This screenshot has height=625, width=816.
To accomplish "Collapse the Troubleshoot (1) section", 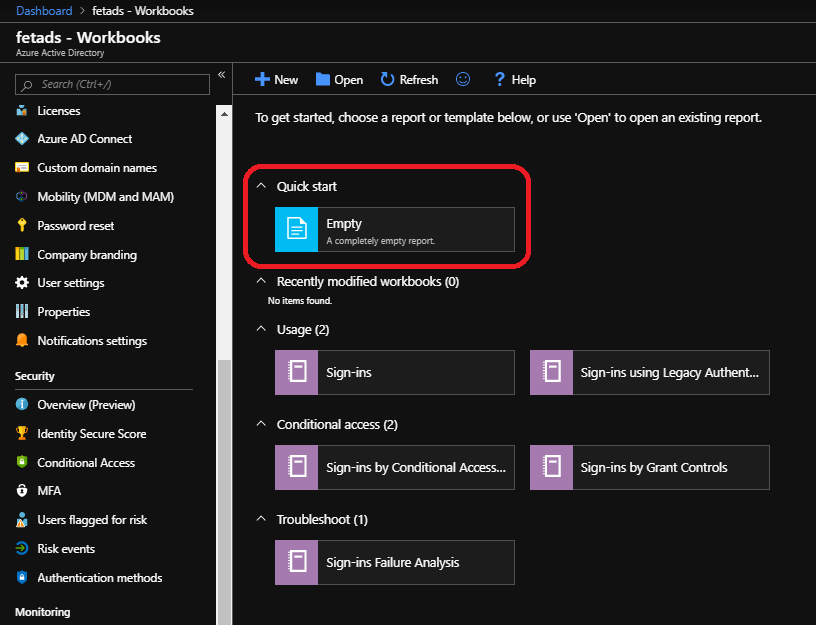I will tap(261, 519).
